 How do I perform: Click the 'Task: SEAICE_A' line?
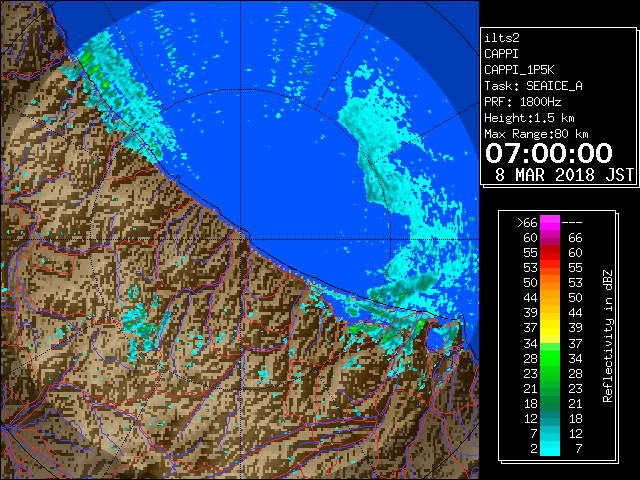[x=533, y=86]
